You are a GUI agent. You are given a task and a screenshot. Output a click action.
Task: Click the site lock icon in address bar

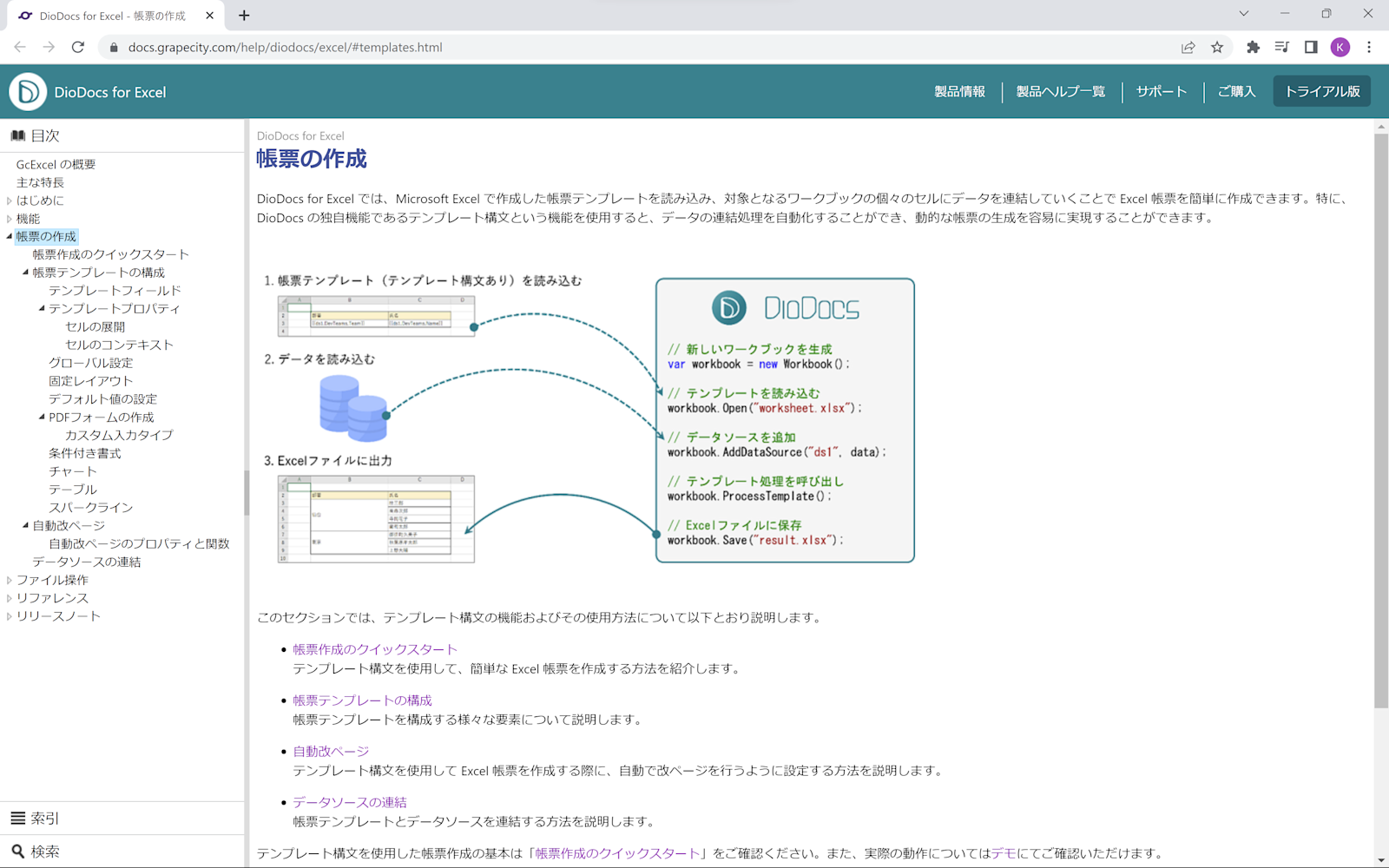pyautogui.click(x=114, y=47)
